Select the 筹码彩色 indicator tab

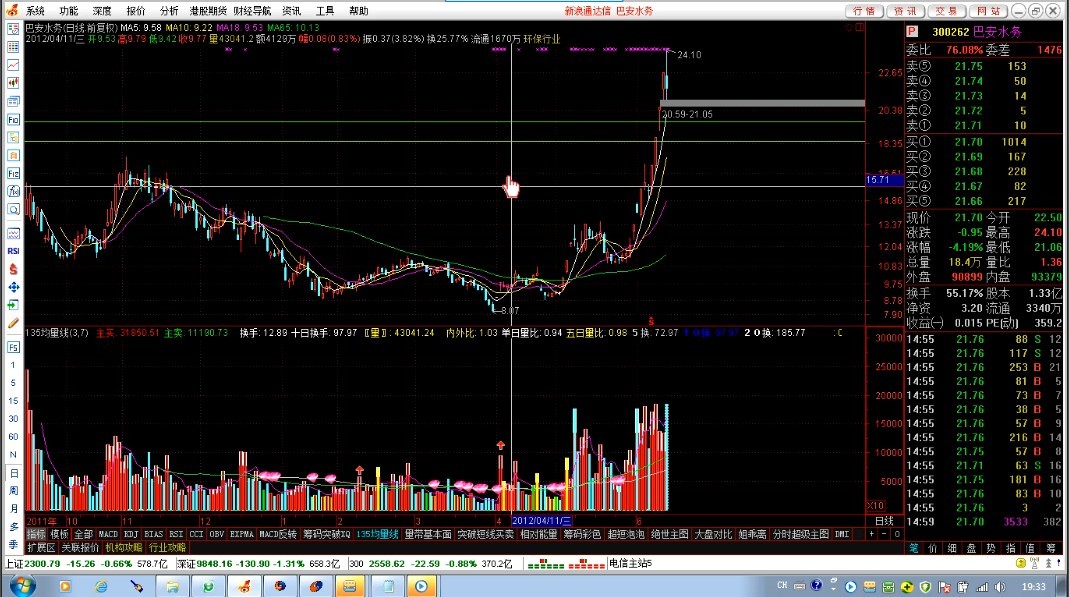coord(582,534)
